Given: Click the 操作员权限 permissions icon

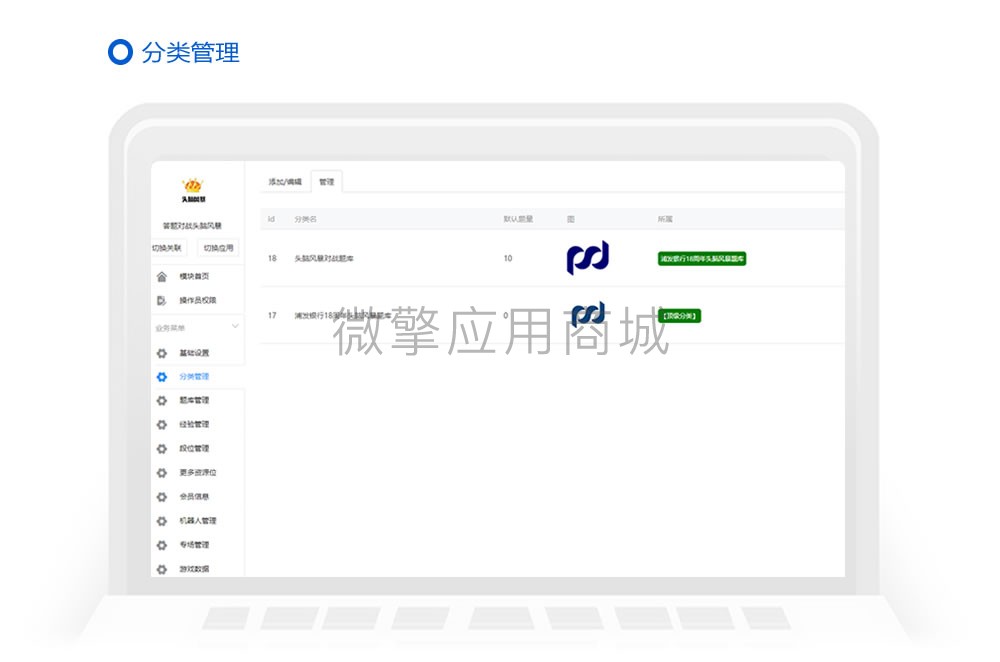Looking at the screenshot, I should 161,300.
